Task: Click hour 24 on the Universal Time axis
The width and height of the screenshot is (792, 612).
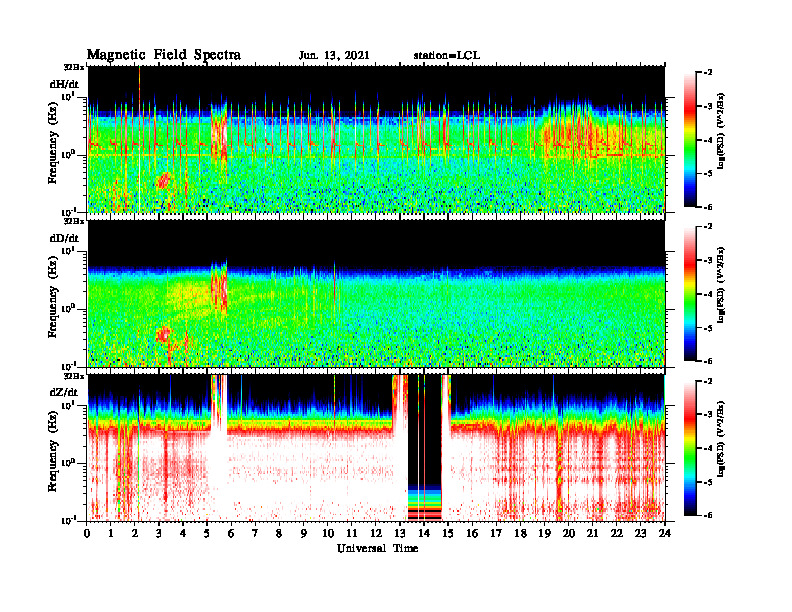Action: [x=664, y=534]
